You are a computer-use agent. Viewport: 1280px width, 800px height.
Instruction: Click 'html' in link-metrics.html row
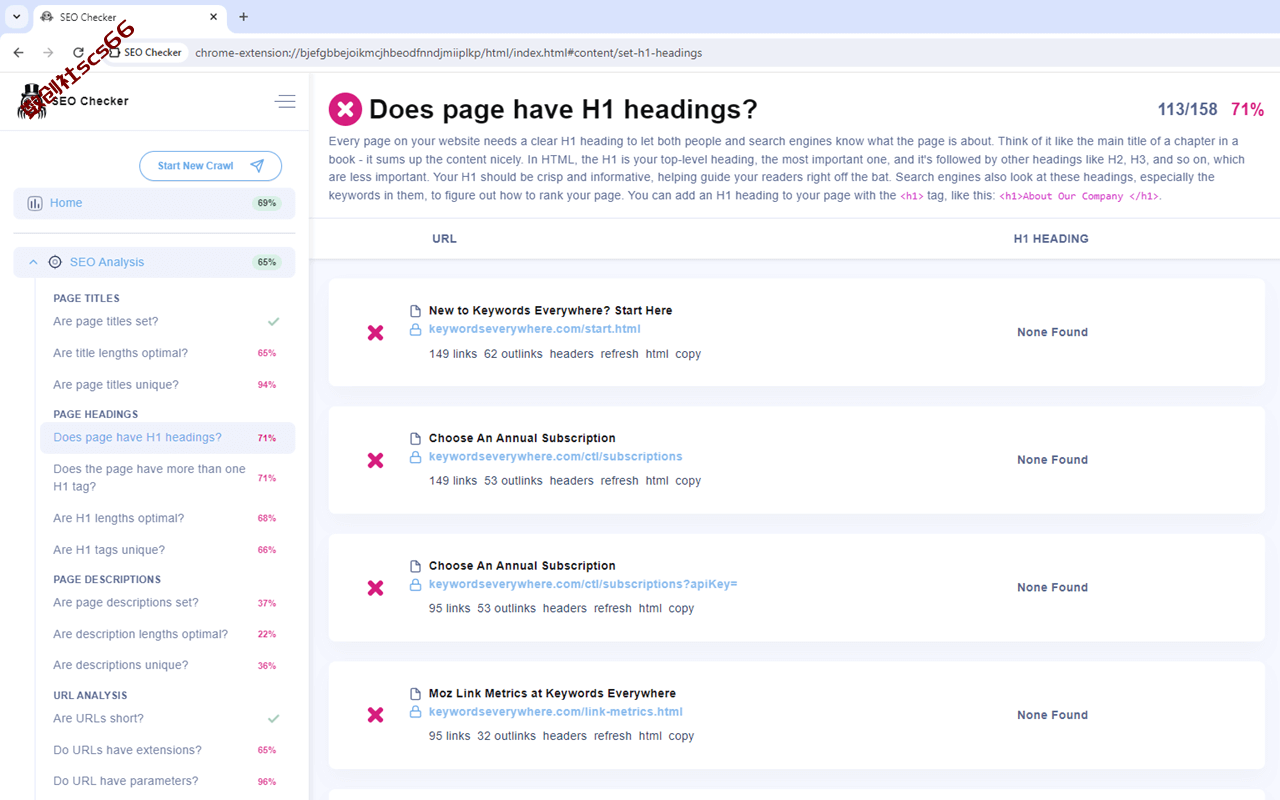(x=650, y=736)
